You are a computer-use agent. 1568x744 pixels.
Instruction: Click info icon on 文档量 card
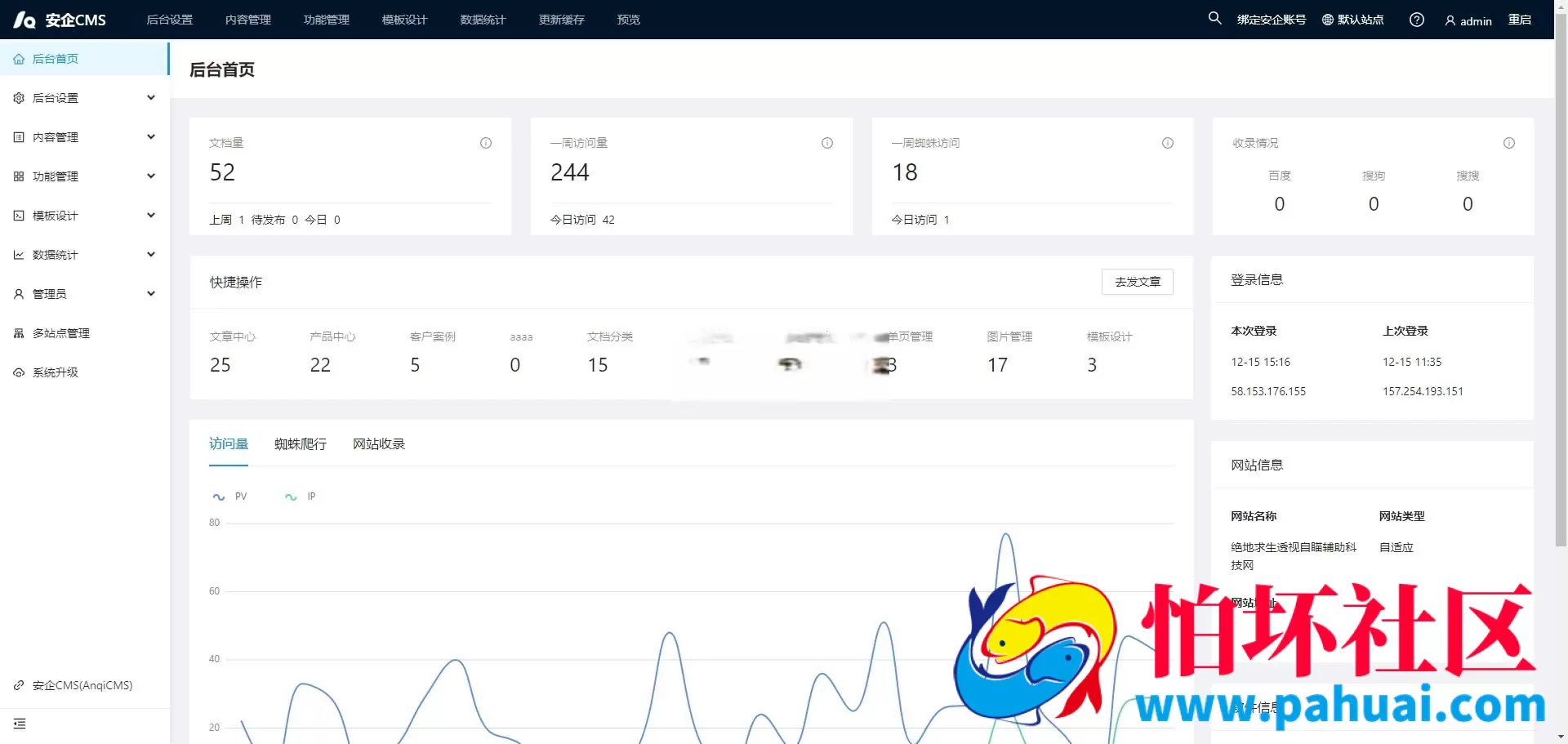[x=486, y=143]
